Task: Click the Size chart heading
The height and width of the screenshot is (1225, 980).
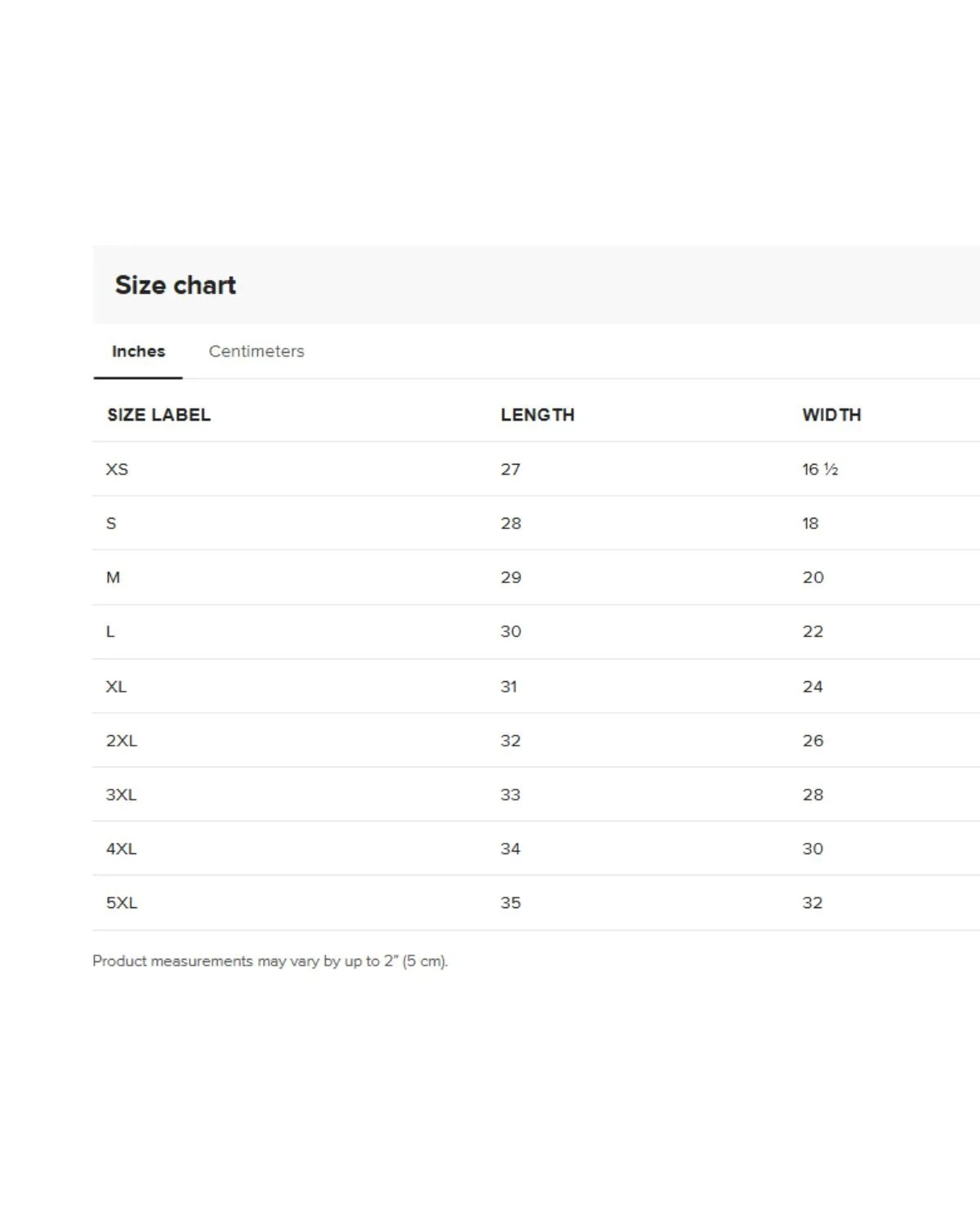Action: [x=176, y=285]
